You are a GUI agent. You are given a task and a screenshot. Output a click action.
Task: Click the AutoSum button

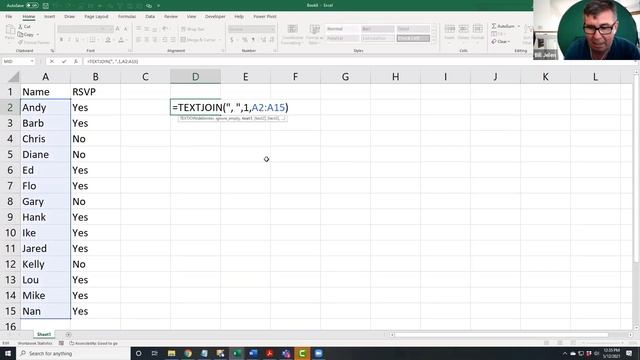[503, 26]
